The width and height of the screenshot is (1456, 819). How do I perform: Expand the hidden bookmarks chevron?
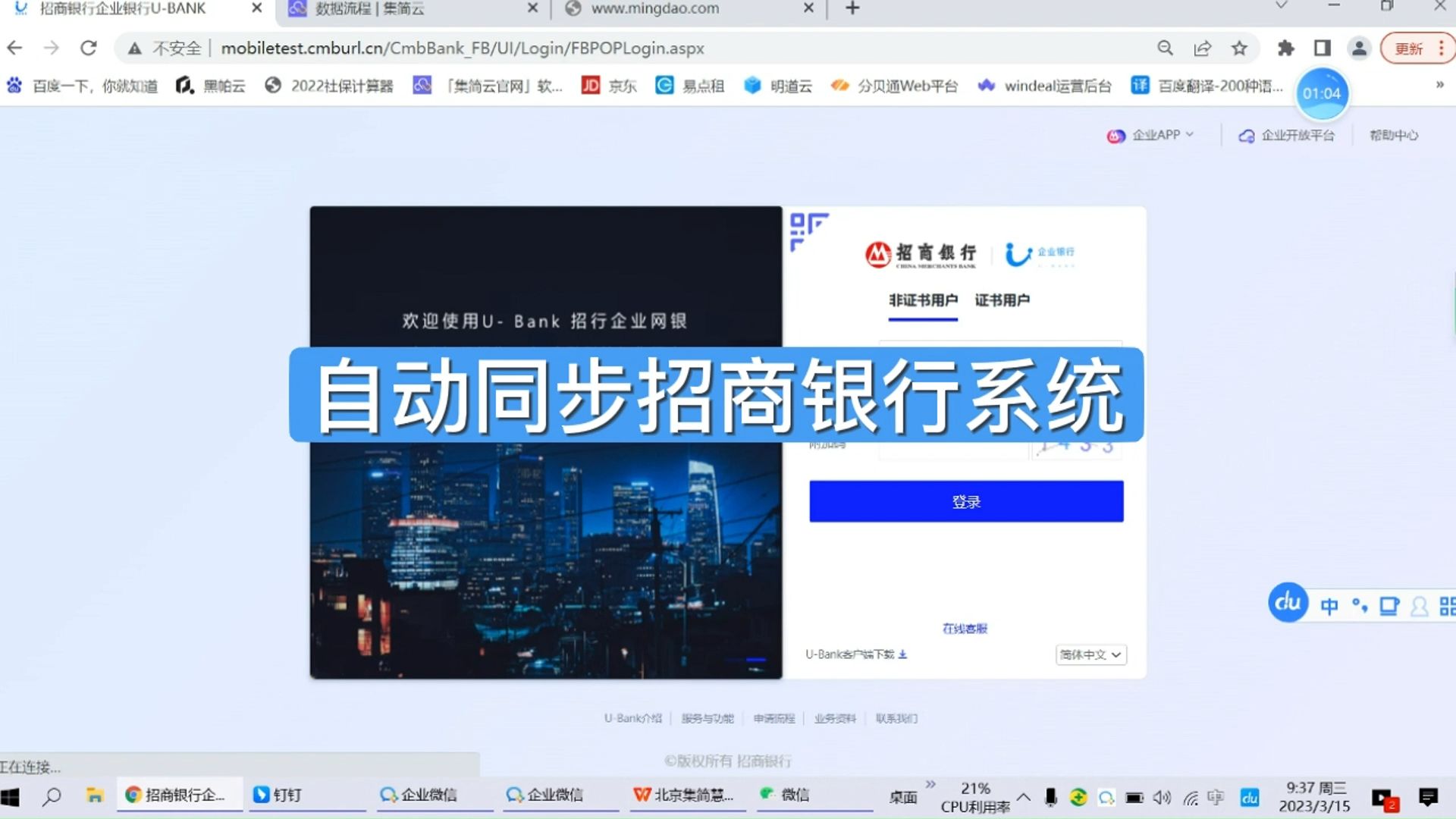pyautogui.click(x=1439, y=85)
